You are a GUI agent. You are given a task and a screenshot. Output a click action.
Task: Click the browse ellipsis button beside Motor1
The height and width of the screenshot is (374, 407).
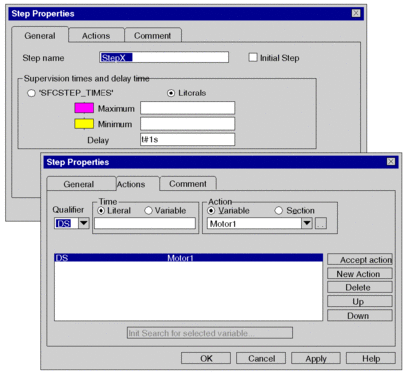[x=321, y=223]
